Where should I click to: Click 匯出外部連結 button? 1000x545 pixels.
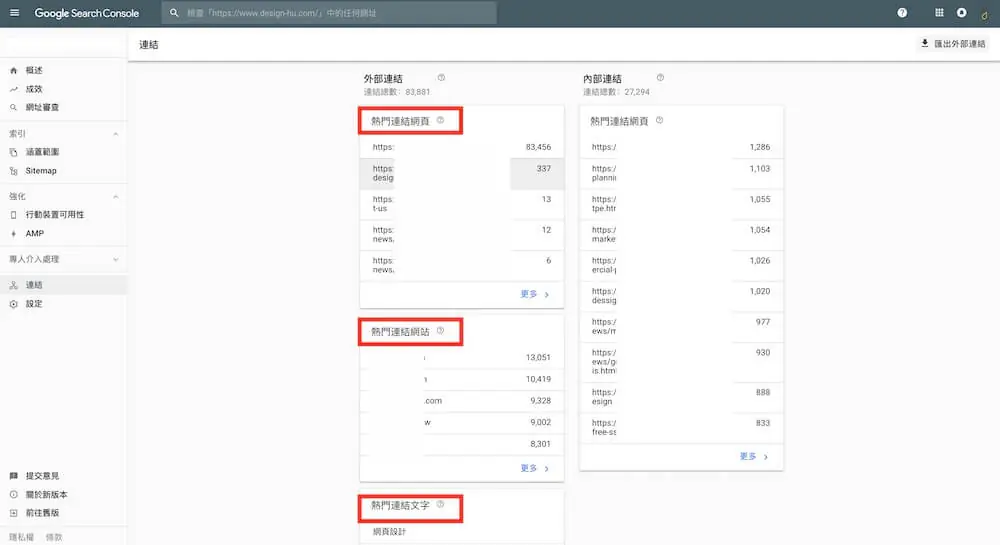tap(953, 44)
